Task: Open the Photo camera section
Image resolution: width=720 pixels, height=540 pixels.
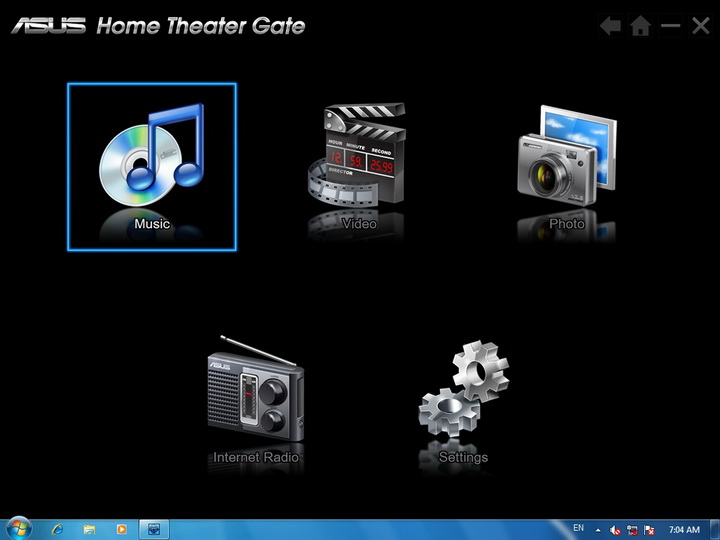Action: (x=567, y=167)
